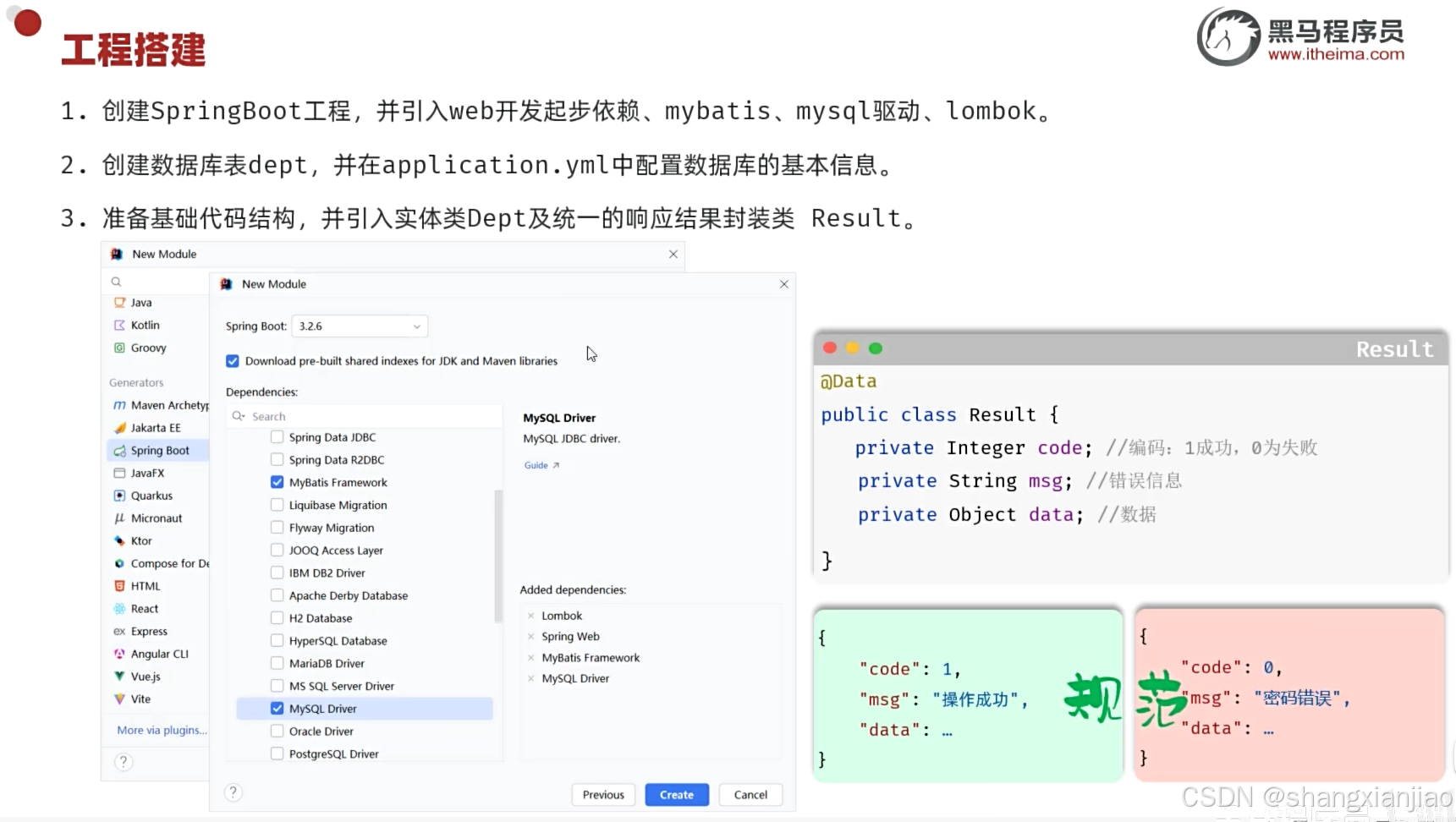Click the Vite generator icon
The width and height of the screenshot is (1456, 822).
(119, 699)
